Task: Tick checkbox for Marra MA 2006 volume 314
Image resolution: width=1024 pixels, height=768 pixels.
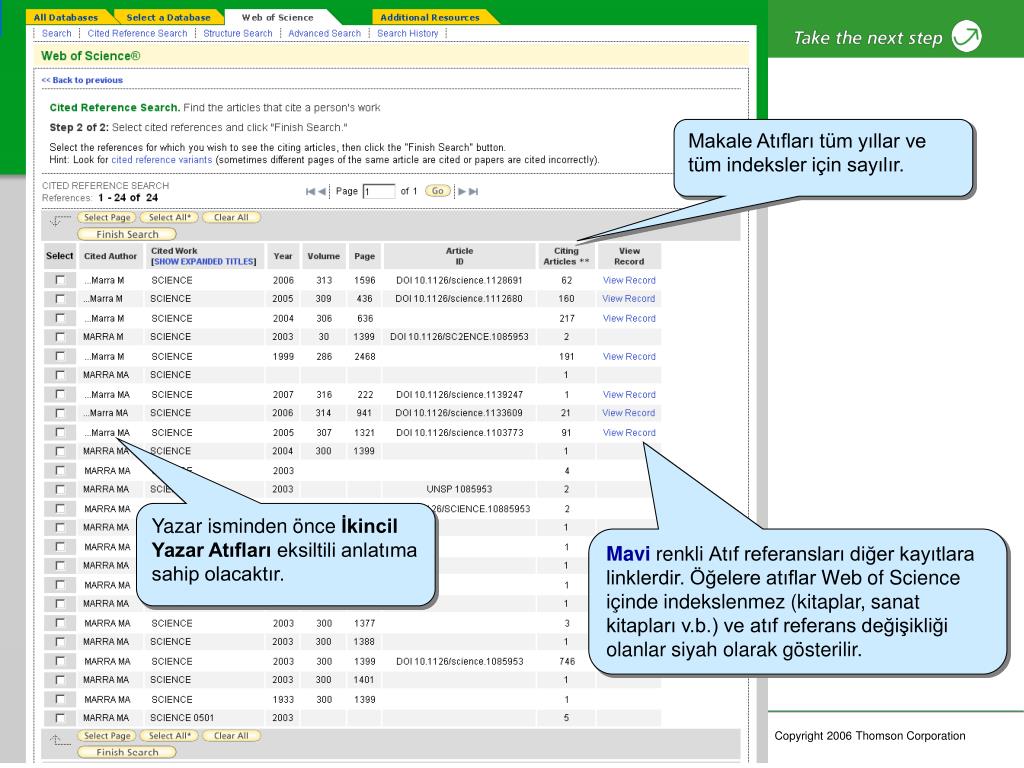Action: 60,413
